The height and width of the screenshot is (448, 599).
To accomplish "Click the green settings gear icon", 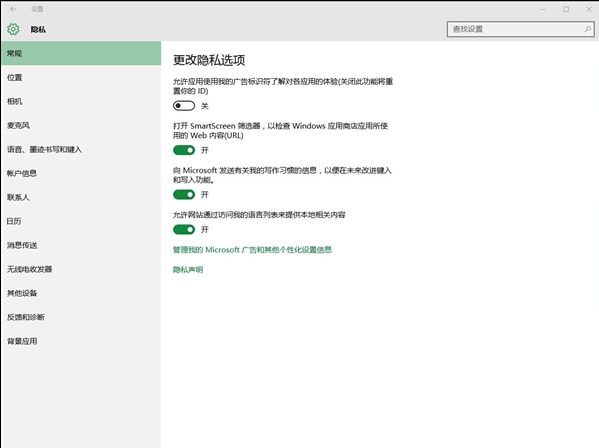I will tap(13, 29).
